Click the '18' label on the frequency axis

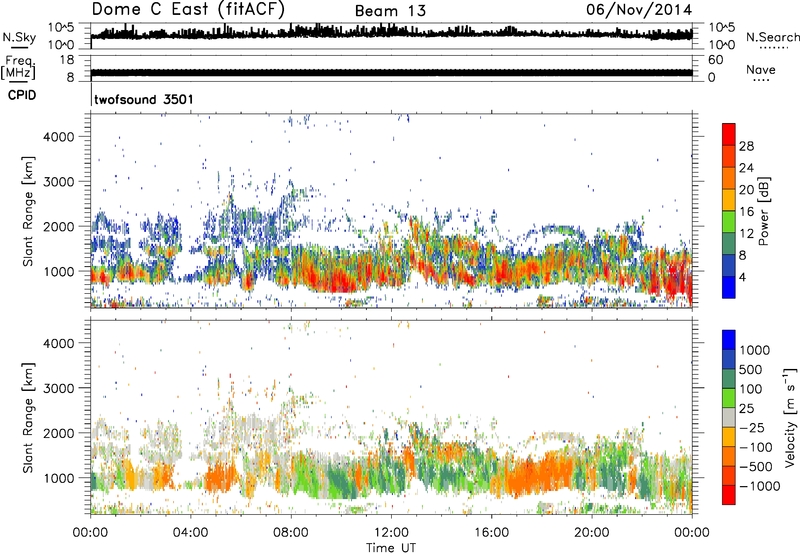pyautogui.click(x=67, y=60)
